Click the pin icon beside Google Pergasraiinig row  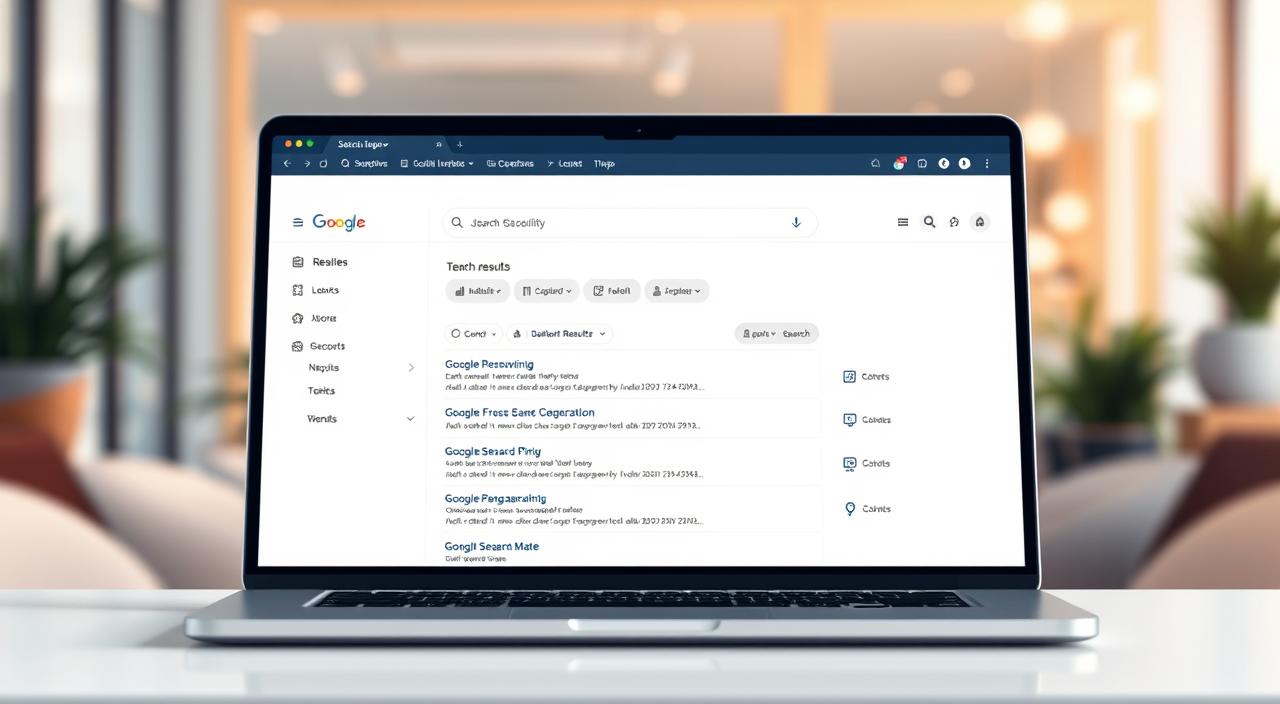(x=850, y=509)
